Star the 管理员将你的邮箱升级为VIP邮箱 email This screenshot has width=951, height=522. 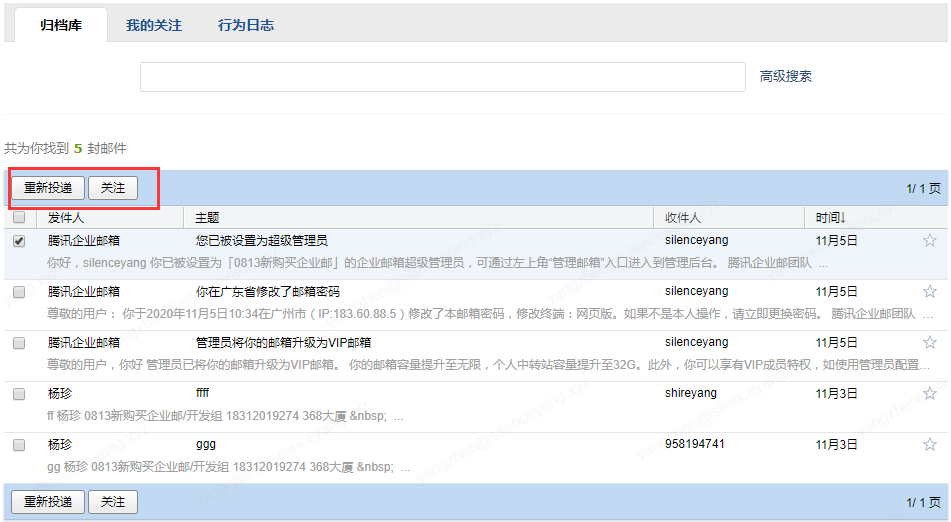point(929,342)
